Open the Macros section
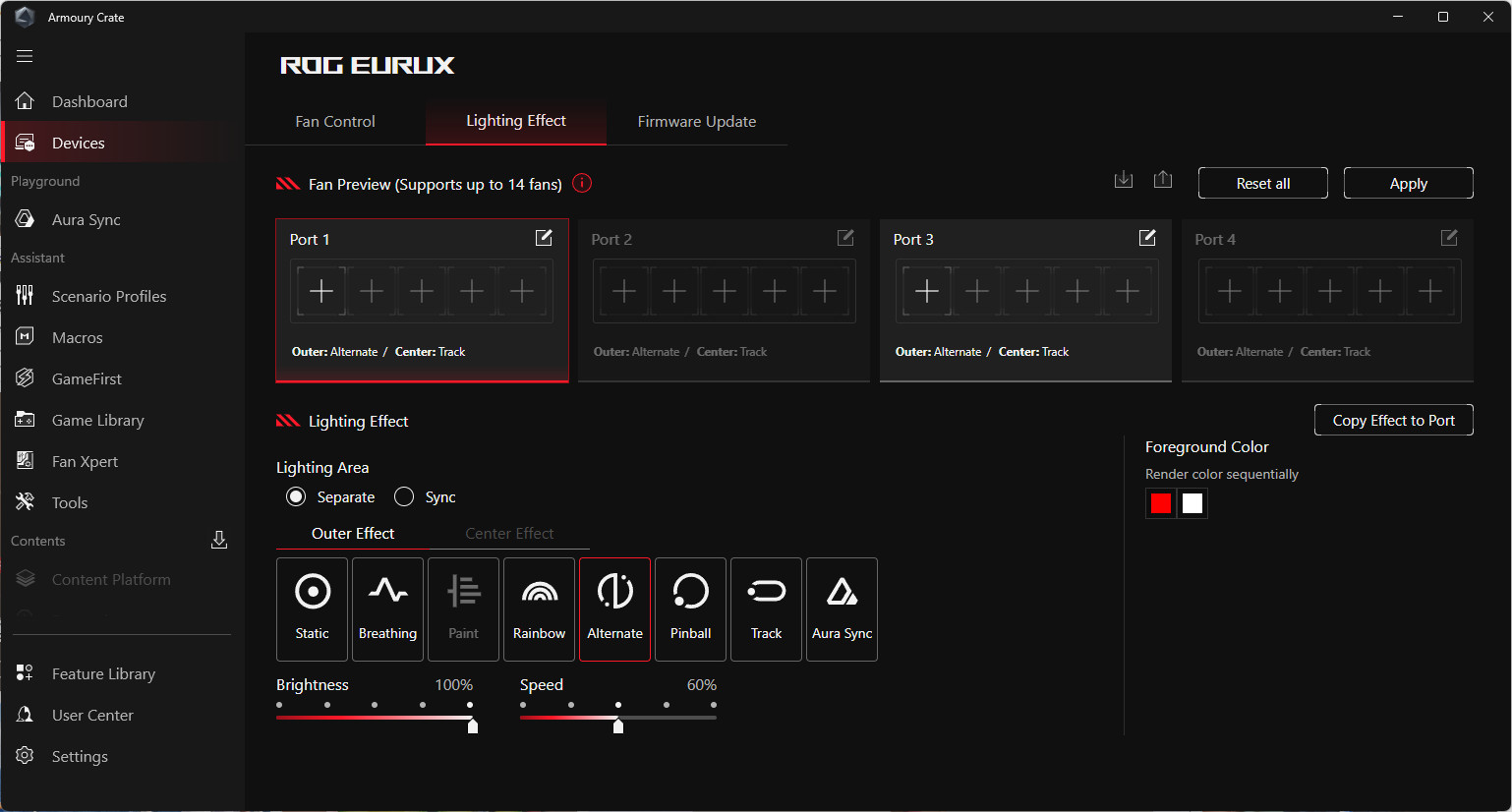 tap(122, 337)
